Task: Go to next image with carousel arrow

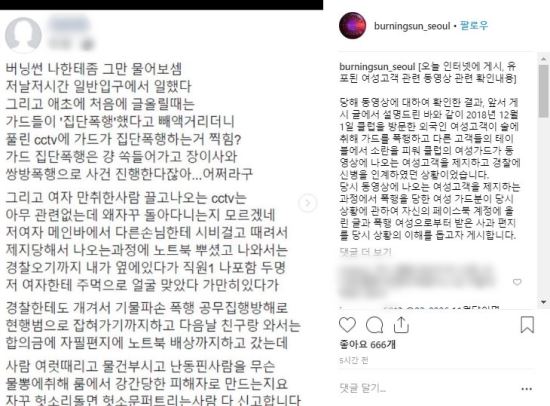Action: (308, 203)
